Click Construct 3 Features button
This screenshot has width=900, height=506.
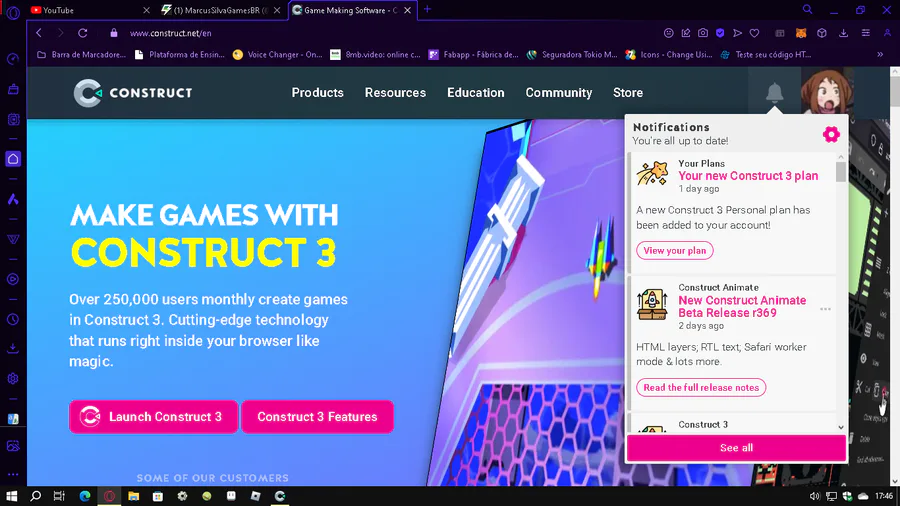(317, 417)
